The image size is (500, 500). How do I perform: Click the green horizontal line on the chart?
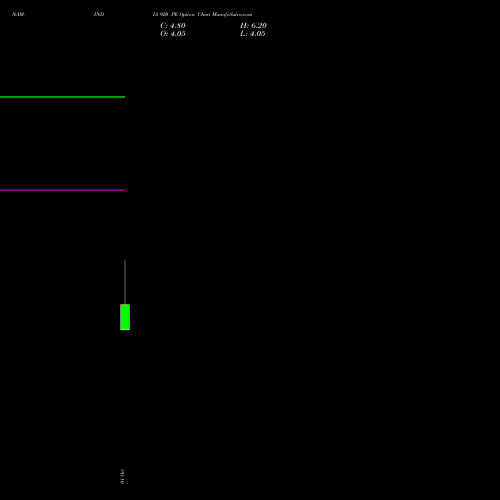pos(62,97)
